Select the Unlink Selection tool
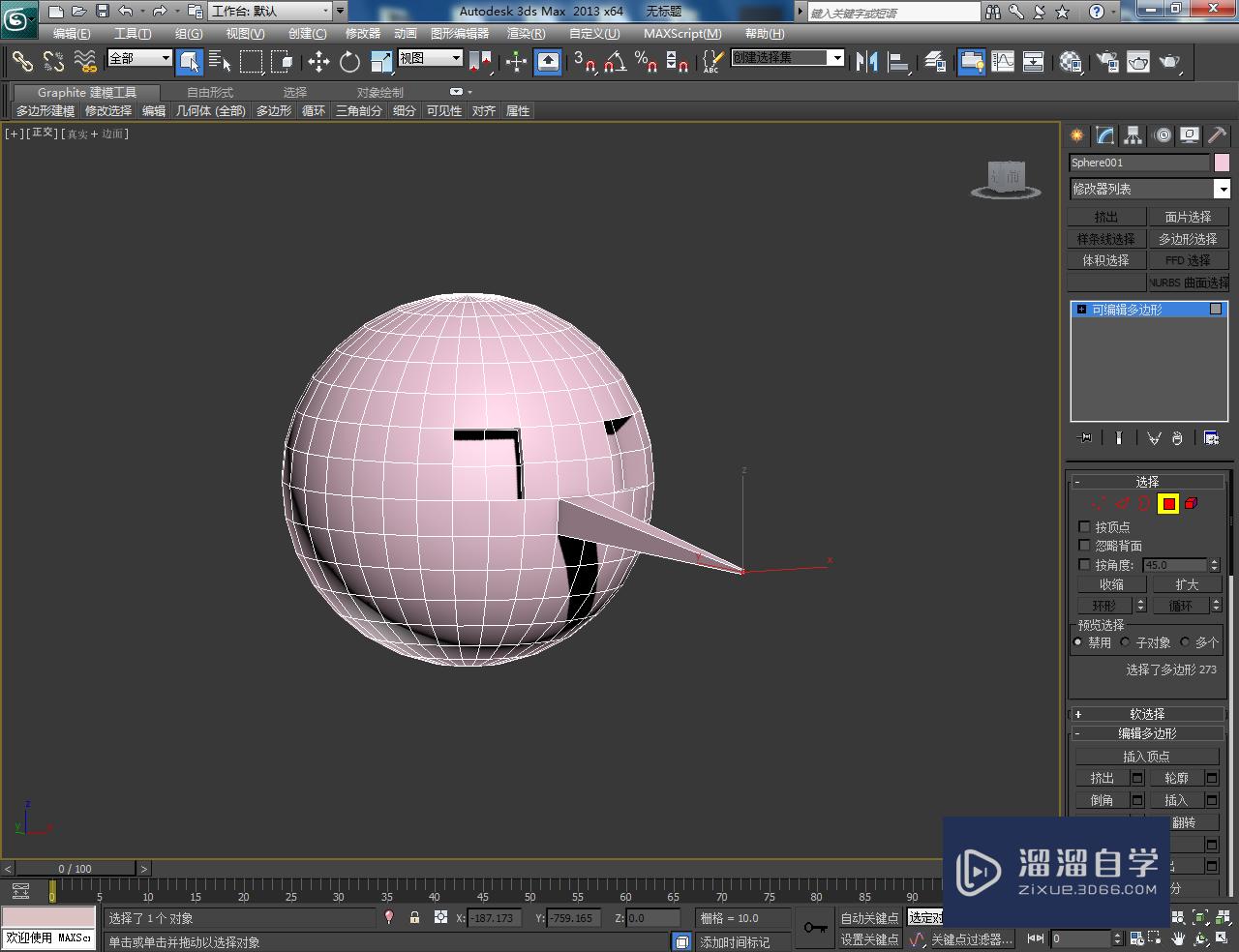Viewport: 1239px width, 952px height. 53,62
